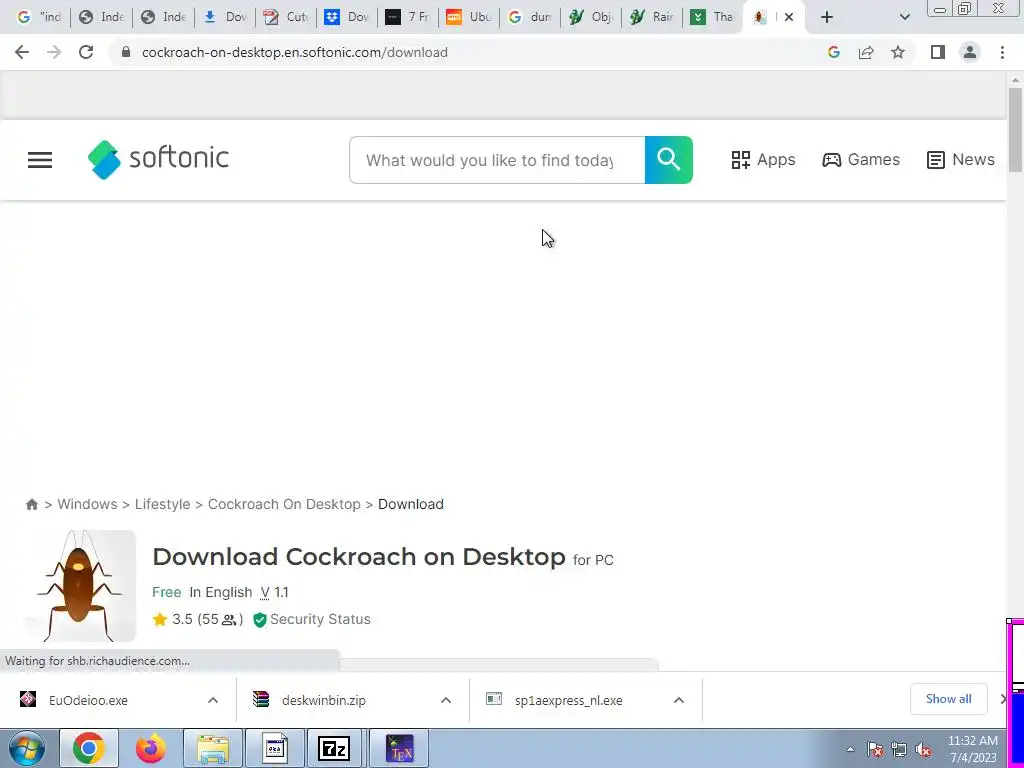Switch to the 'Obj' tab
The width and height of the screenshot is (1024, 768).
[x=591, y=17]
